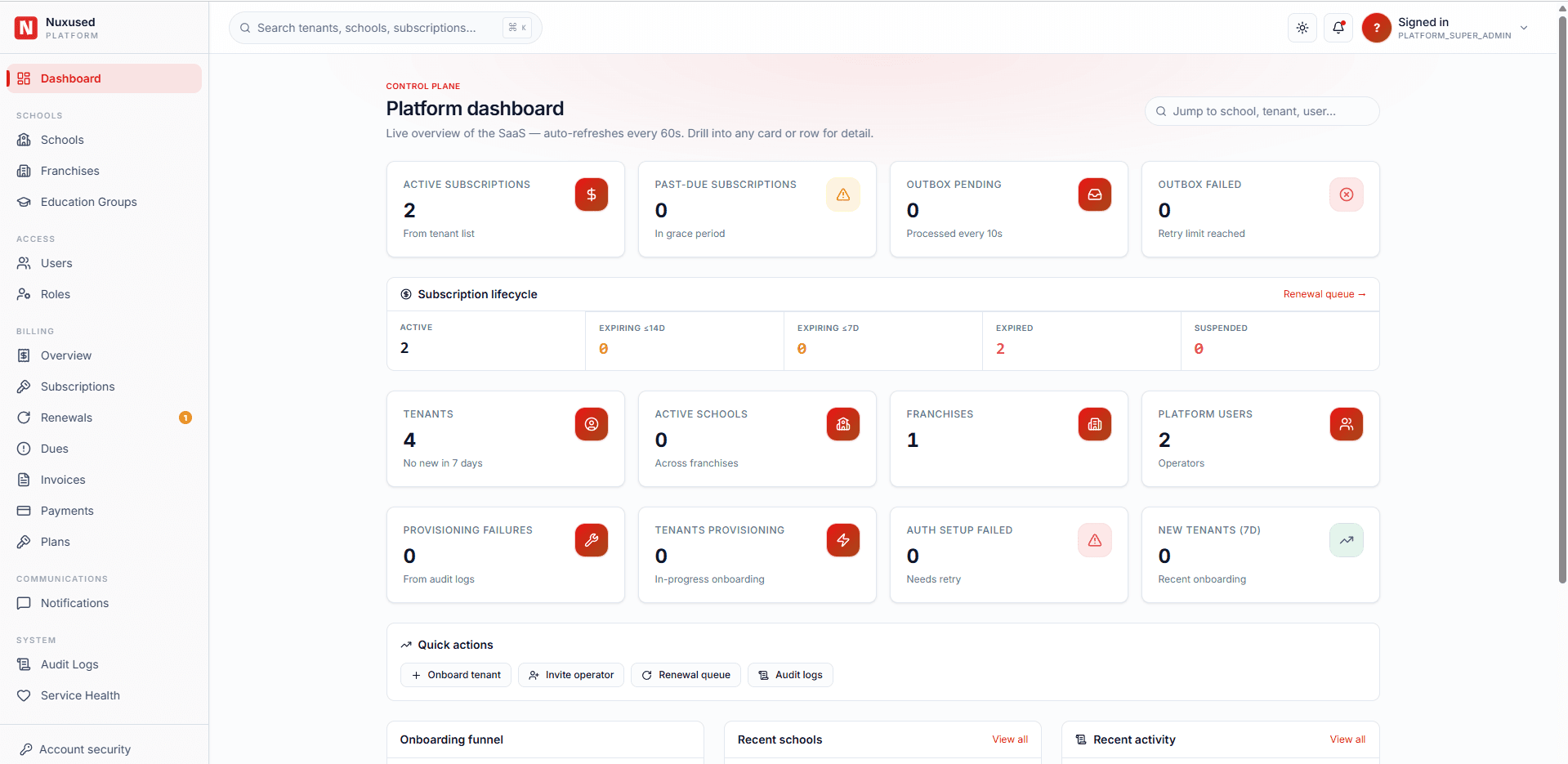Click the Audit logs quick action button
1568x764 pixels.
point(790,675)
